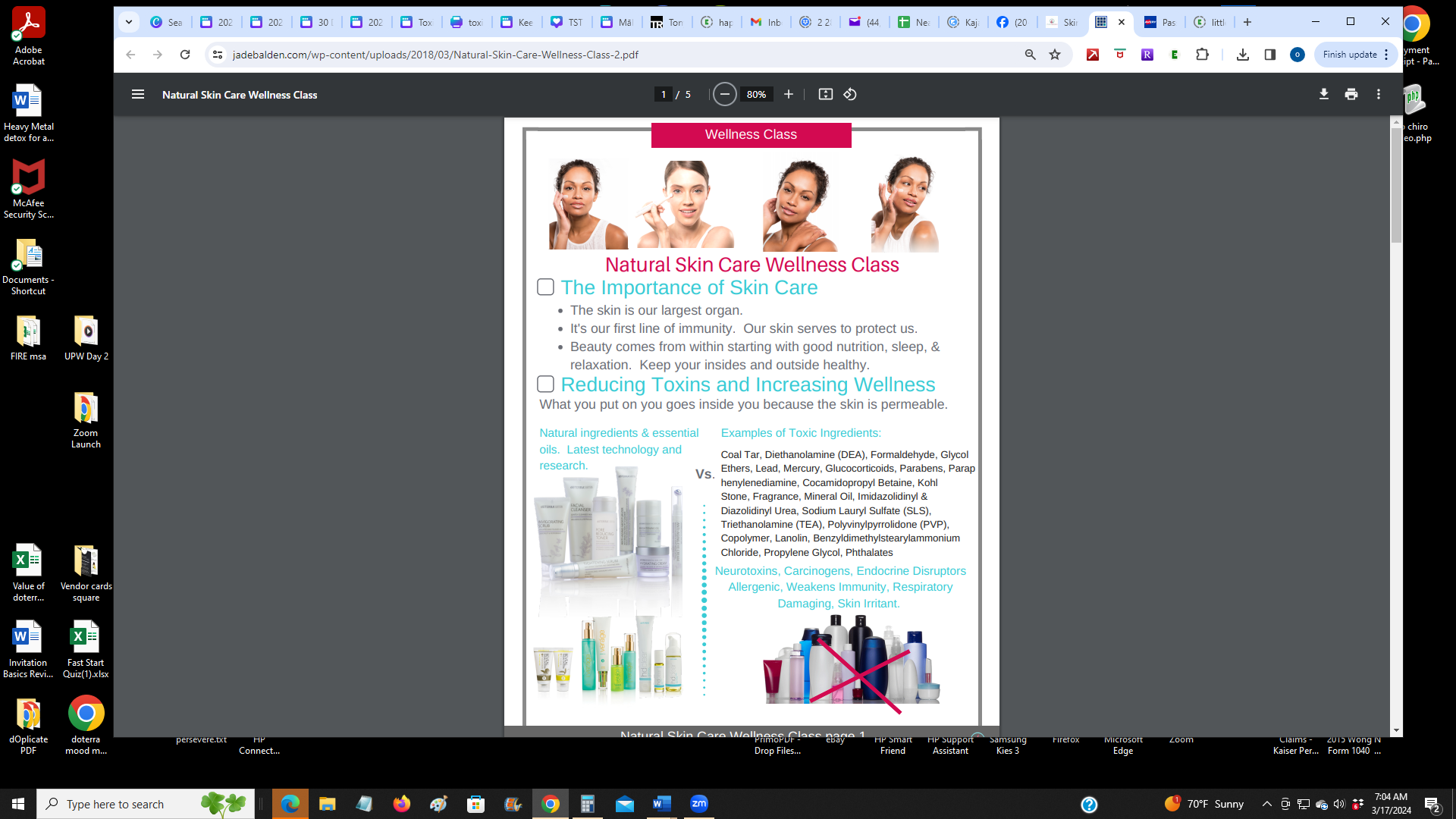
Task: Click the PDF zoom percentage field
Action: [756, 94]
